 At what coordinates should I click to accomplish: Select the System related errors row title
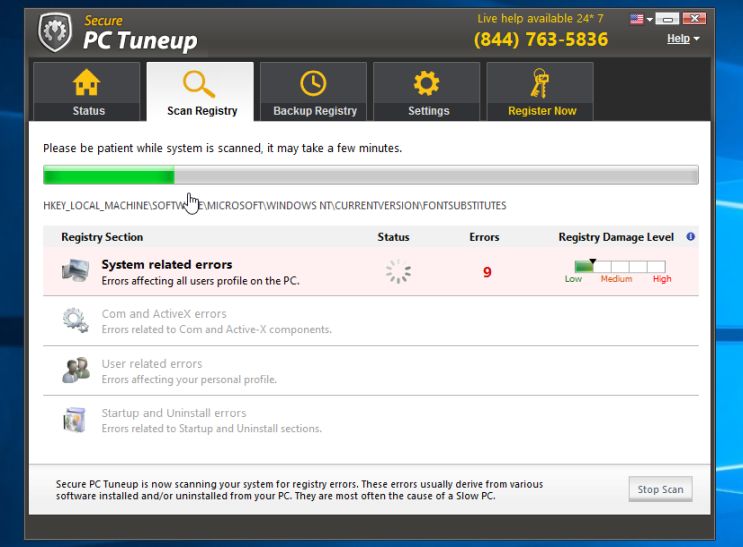pyautogui.click(x=167, y=264)
